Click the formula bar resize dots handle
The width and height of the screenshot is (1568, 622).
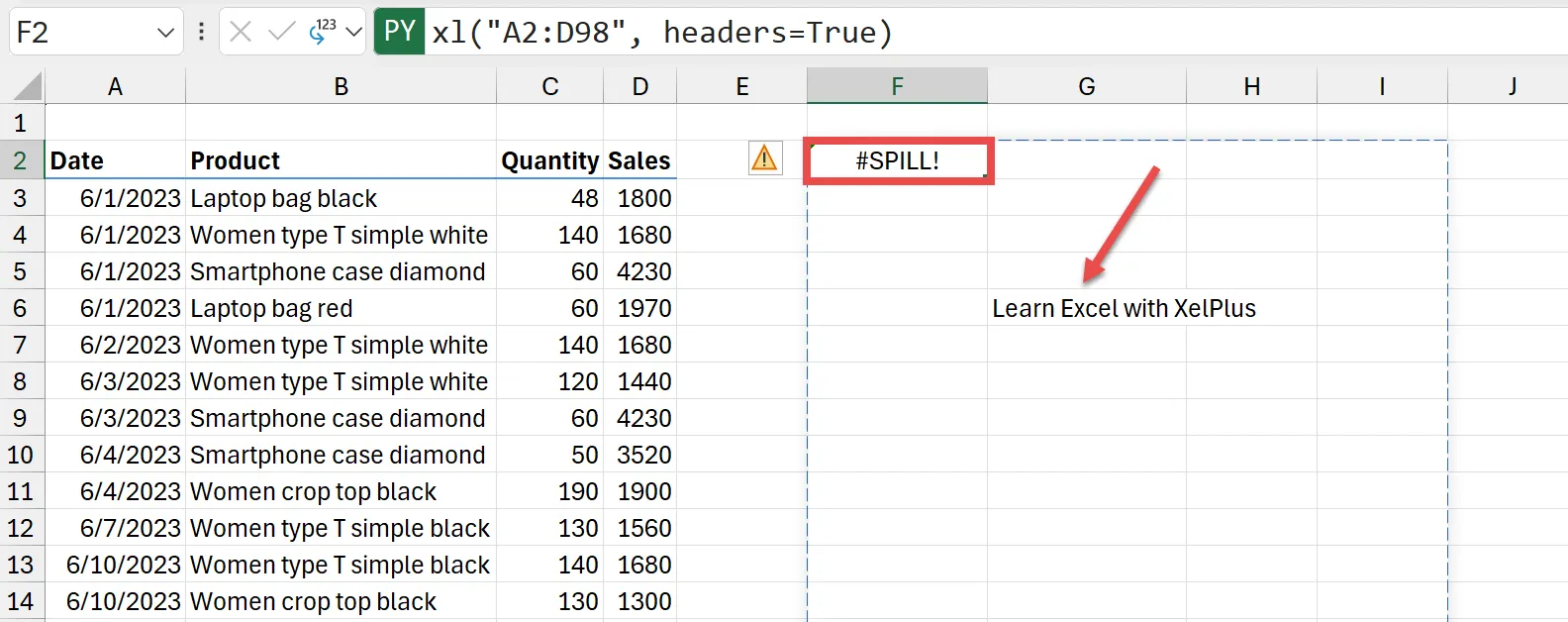coord(201,33)
